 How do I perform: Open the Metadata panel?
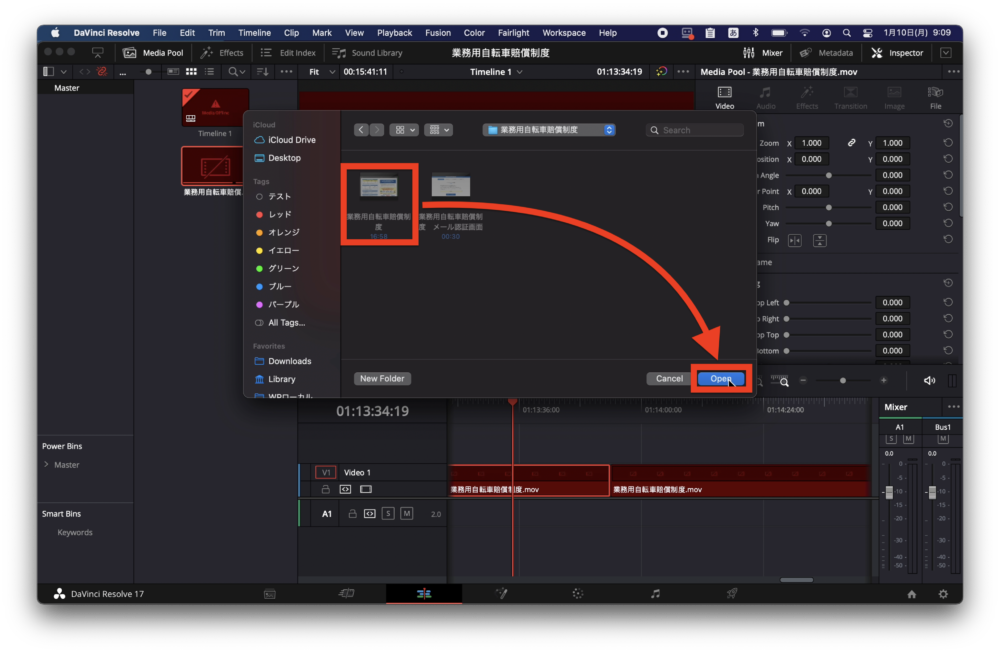pos(826,53)
